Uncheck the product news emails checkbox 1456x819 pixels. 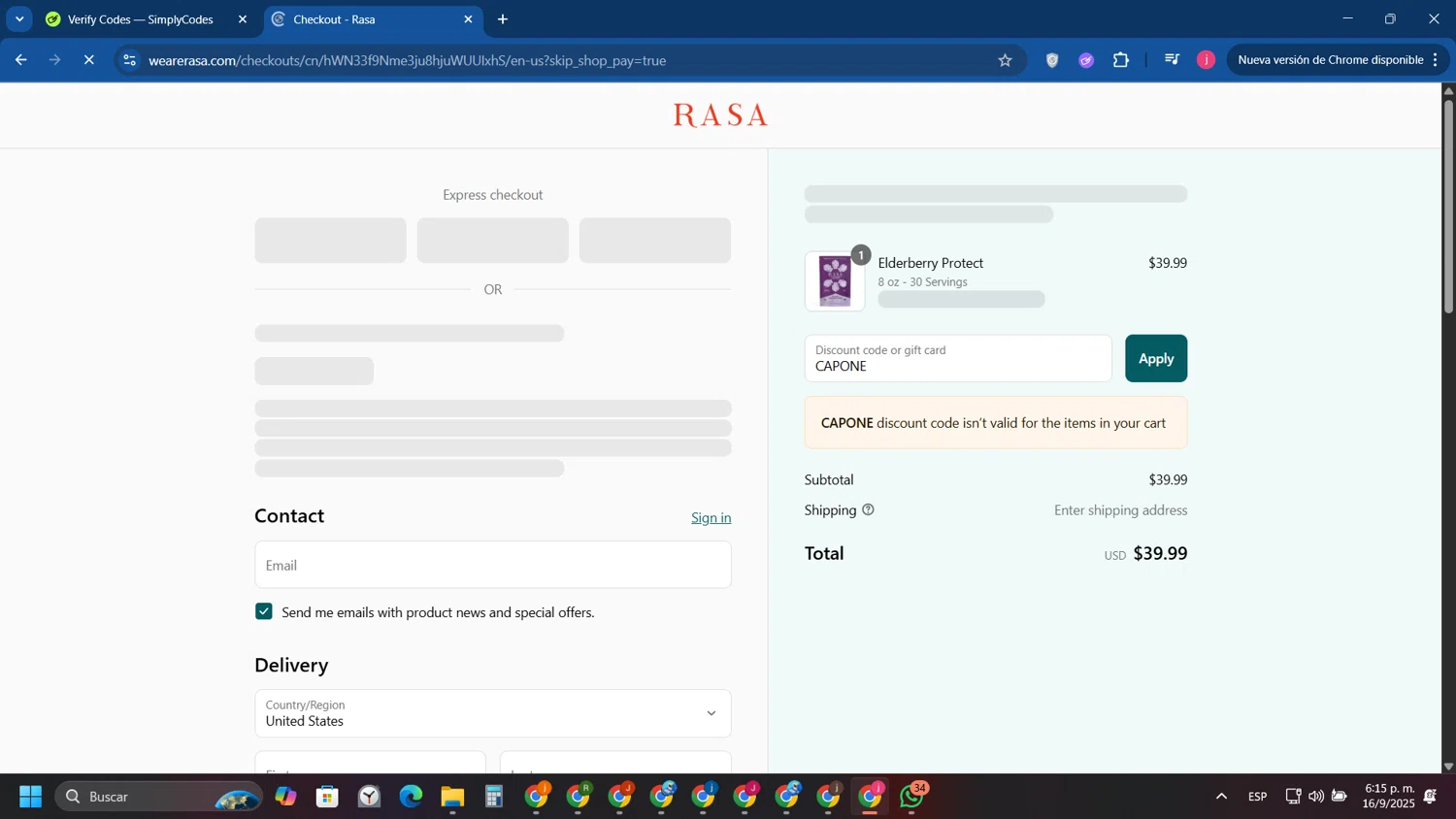coord(264,611)
